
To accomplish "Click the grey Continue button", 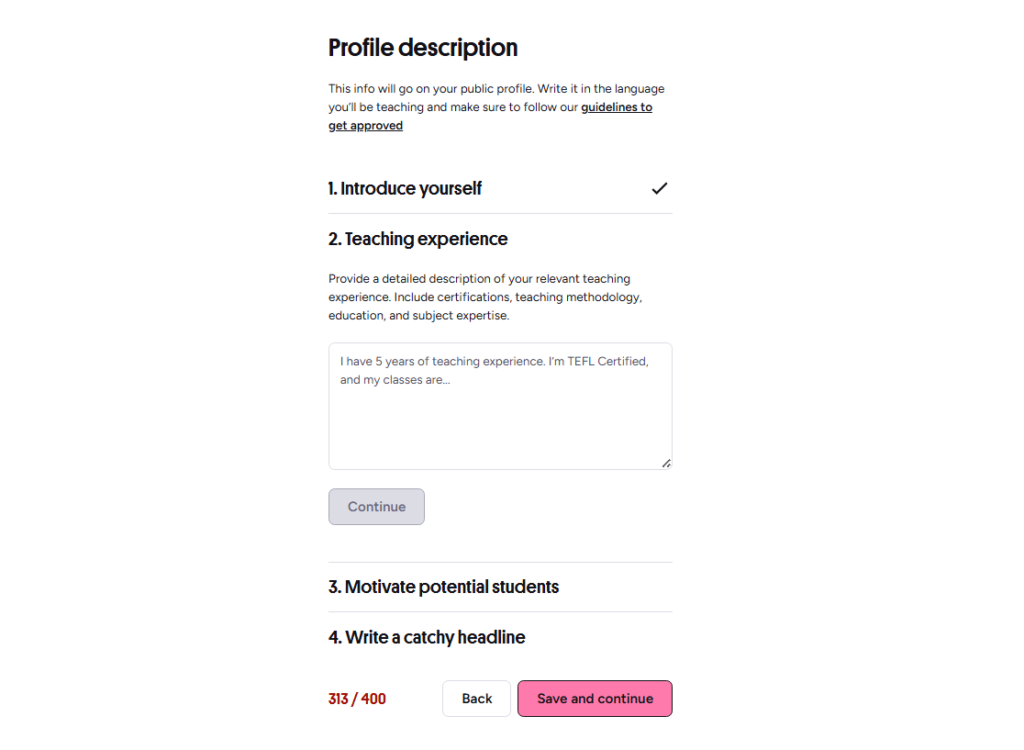I will (x=376, y=506).
